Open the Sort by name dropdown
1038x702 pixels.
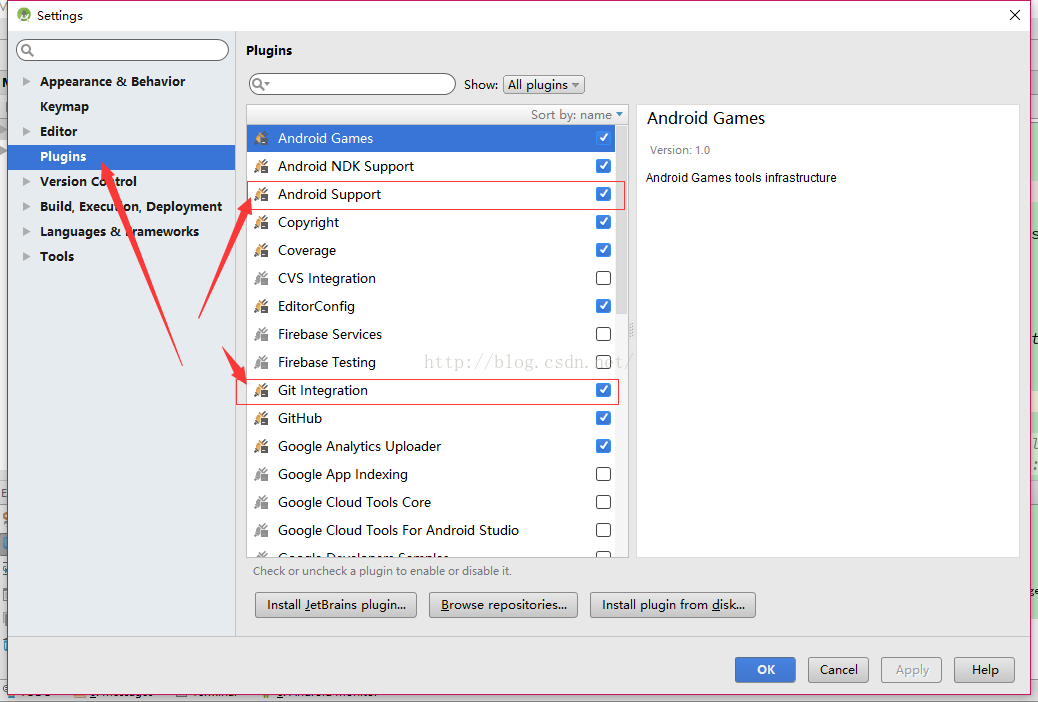(577, 115)
